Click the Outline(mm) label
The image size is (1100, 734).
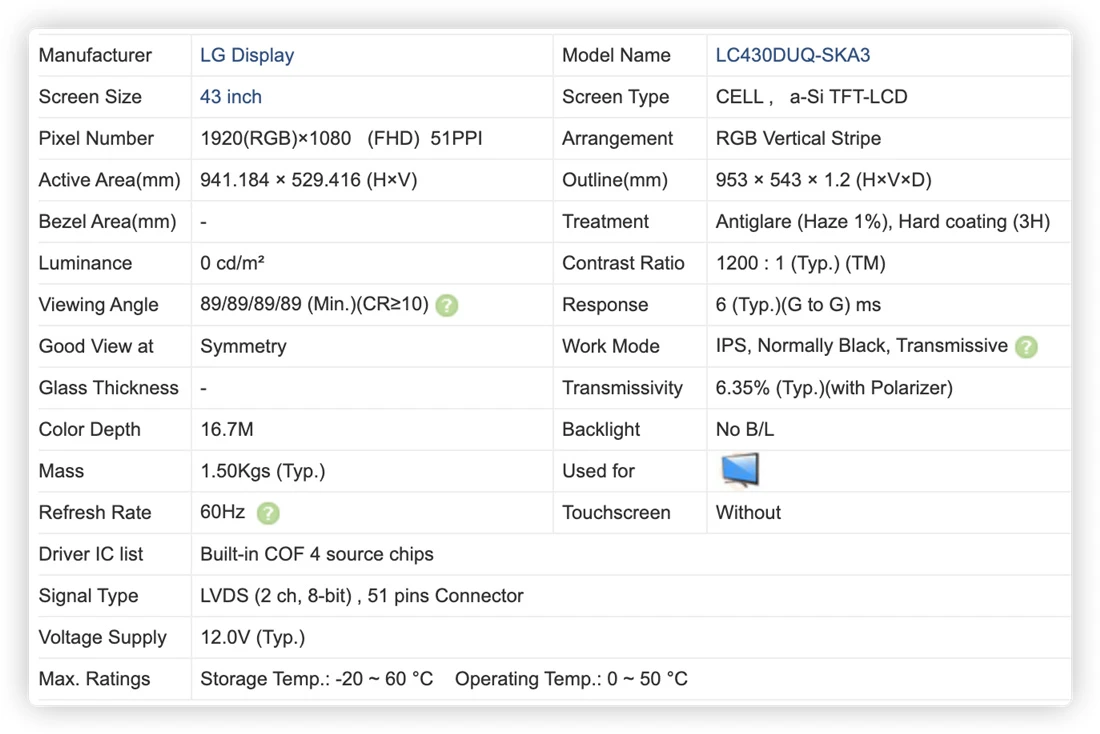coord(615,180)
